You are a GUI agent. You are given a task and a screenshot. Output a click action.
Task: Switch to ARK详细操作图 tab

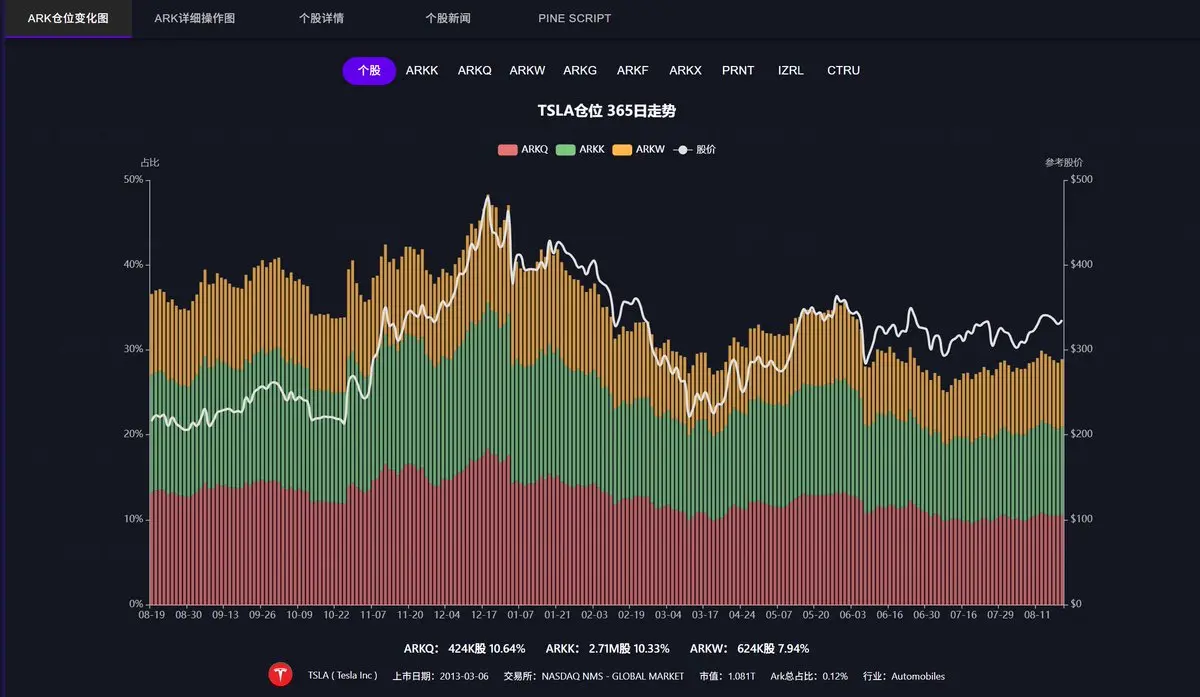[195, 18]
